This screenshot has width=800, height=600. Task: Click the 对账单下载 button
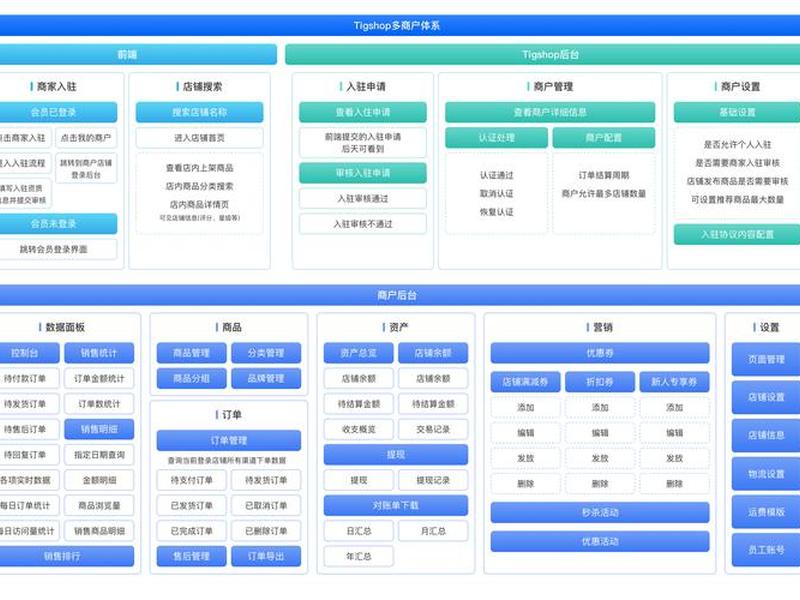click(x=396, y=506)
